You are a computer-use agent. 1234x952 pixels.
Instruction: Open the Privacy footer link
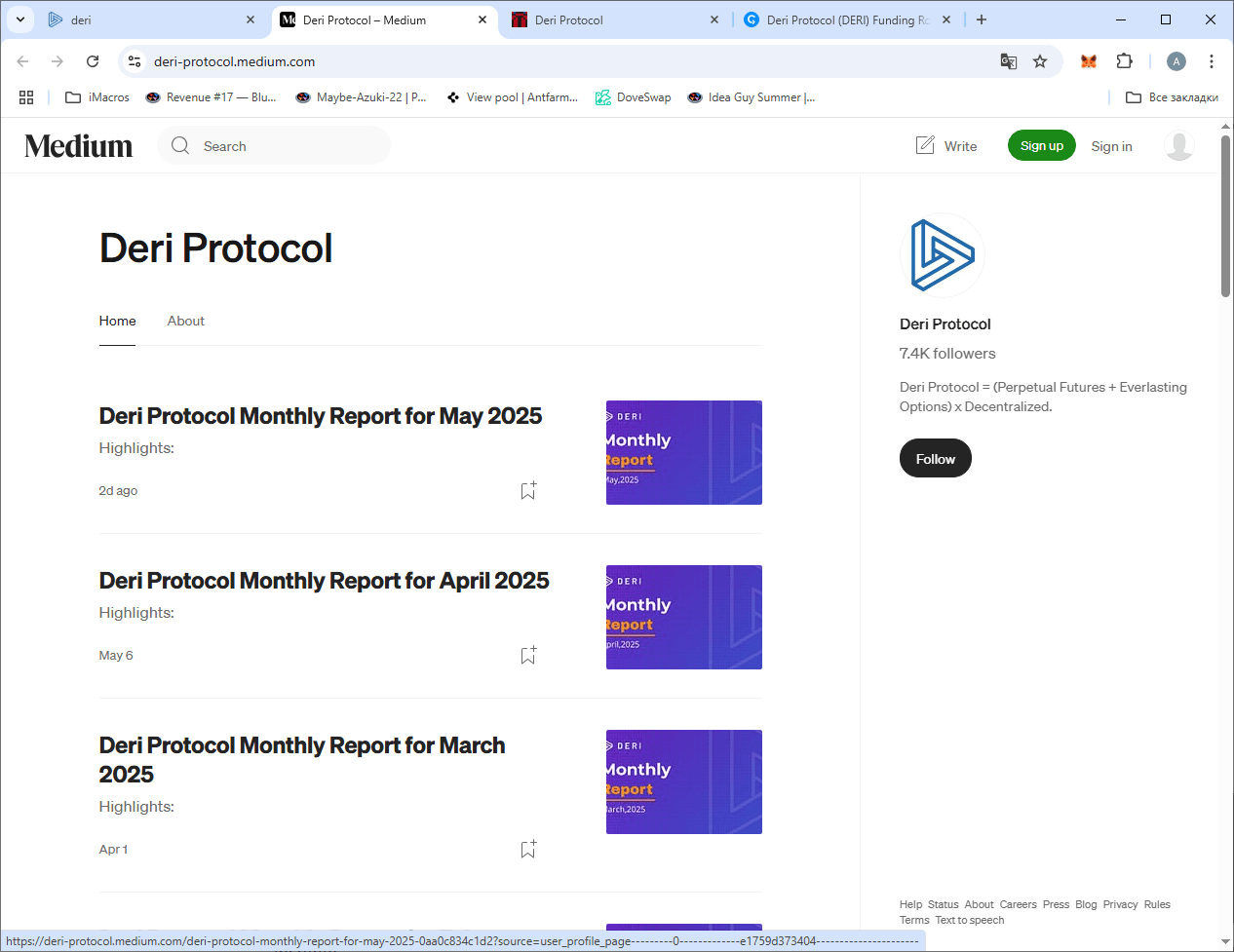(x=1120, y=904)
